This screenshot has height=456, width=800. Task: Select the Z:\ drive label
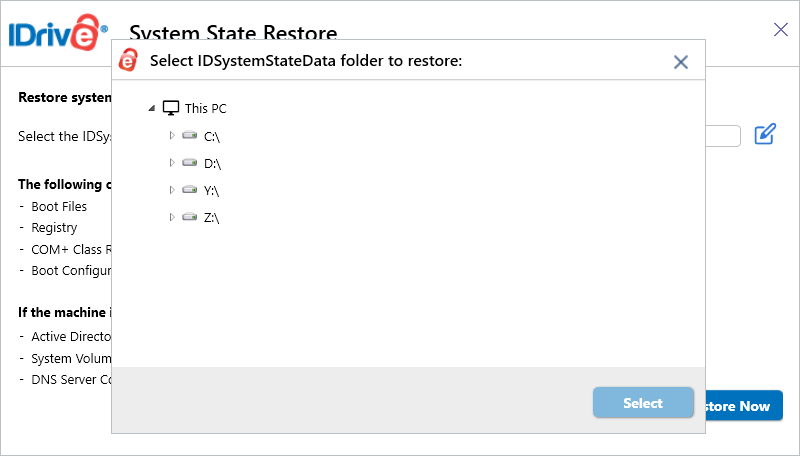[x=211, y=218]
